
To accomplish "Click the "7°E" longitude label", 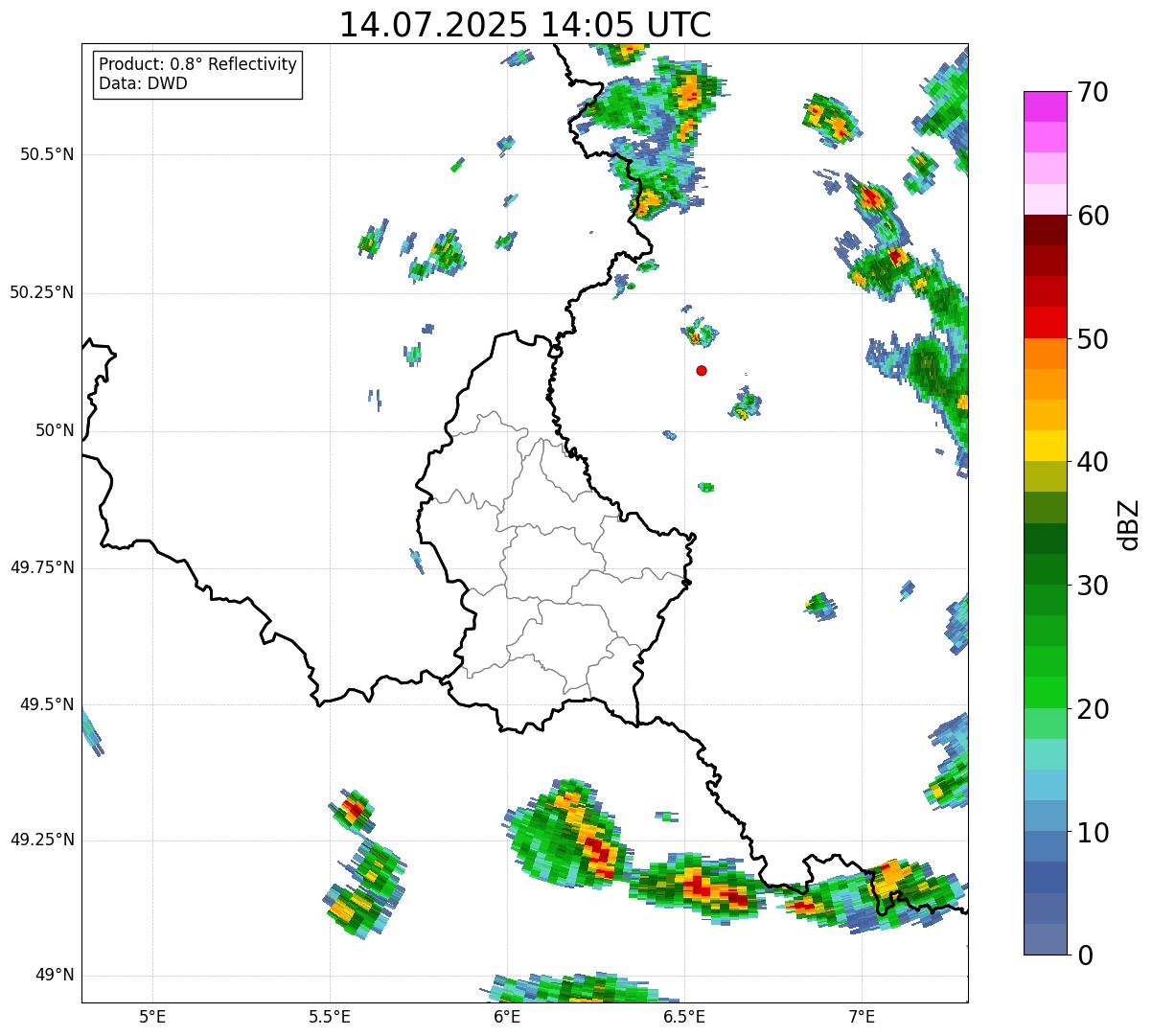I will point(862,1016).
